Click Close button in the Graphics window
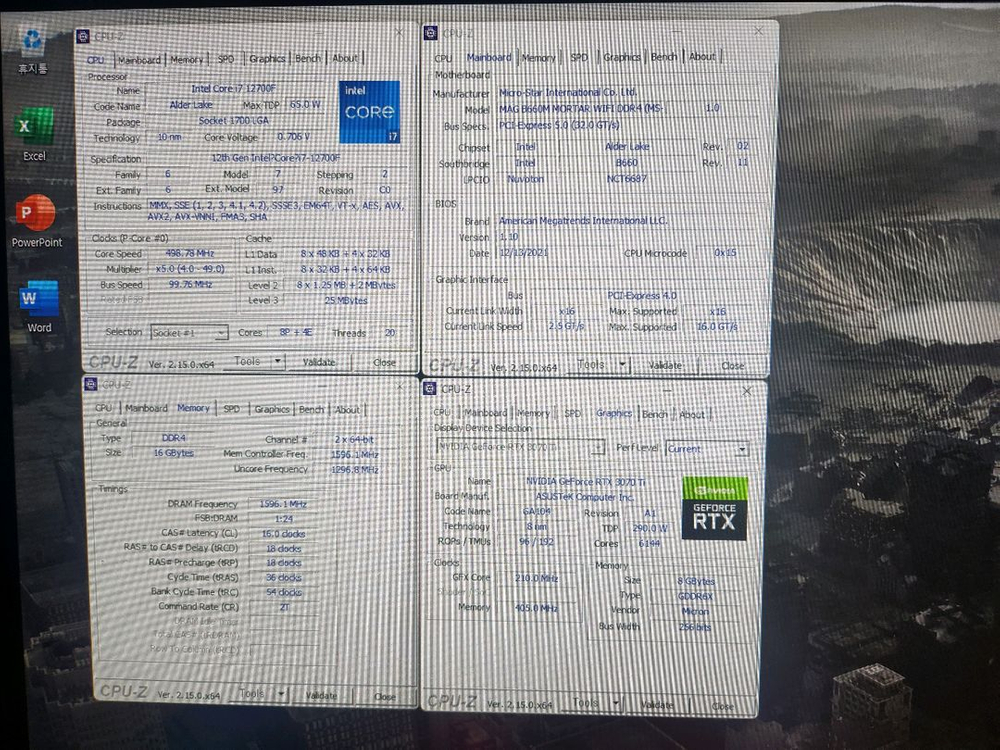This screenshot has height=750, width=1000. coord(723,706)
